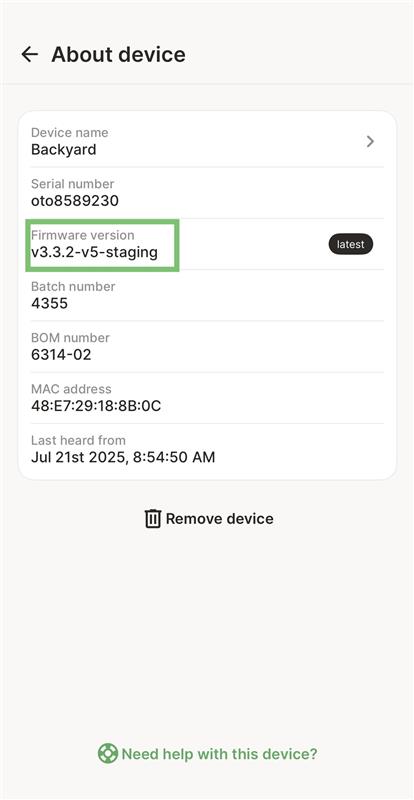
Task: Tap the Remove device label
Action: pyautogui.click(x=220, y=519)
